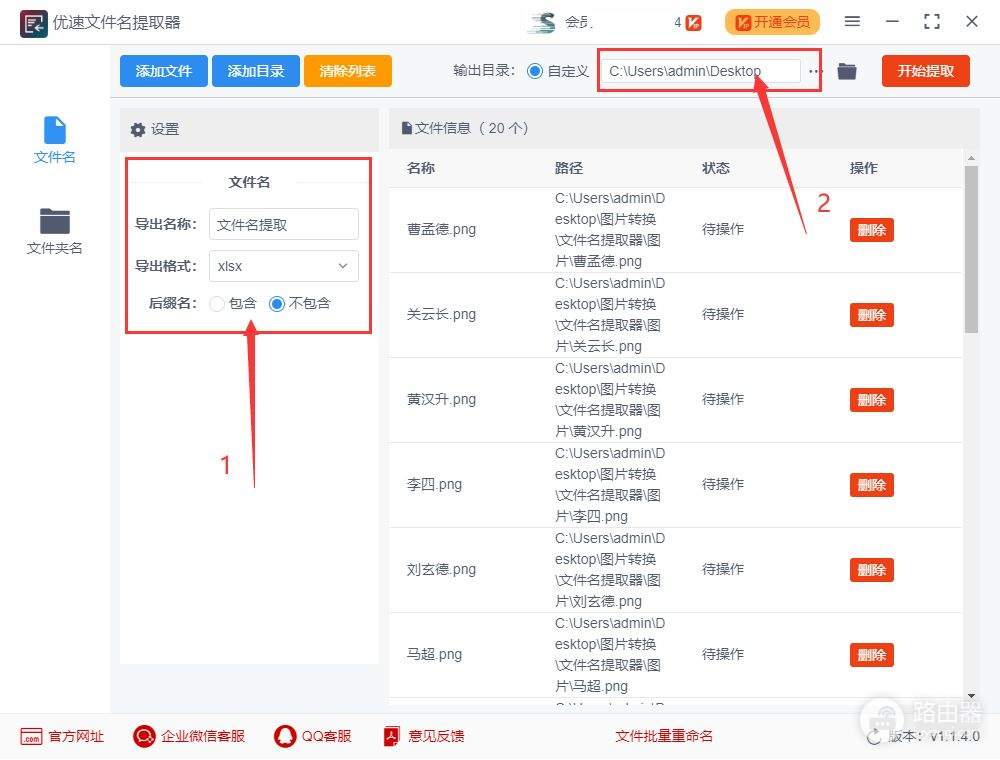This screenshot has height=760, width=1000.
Task: Delete the 刘玄德.png row
Action: point(871,570)
